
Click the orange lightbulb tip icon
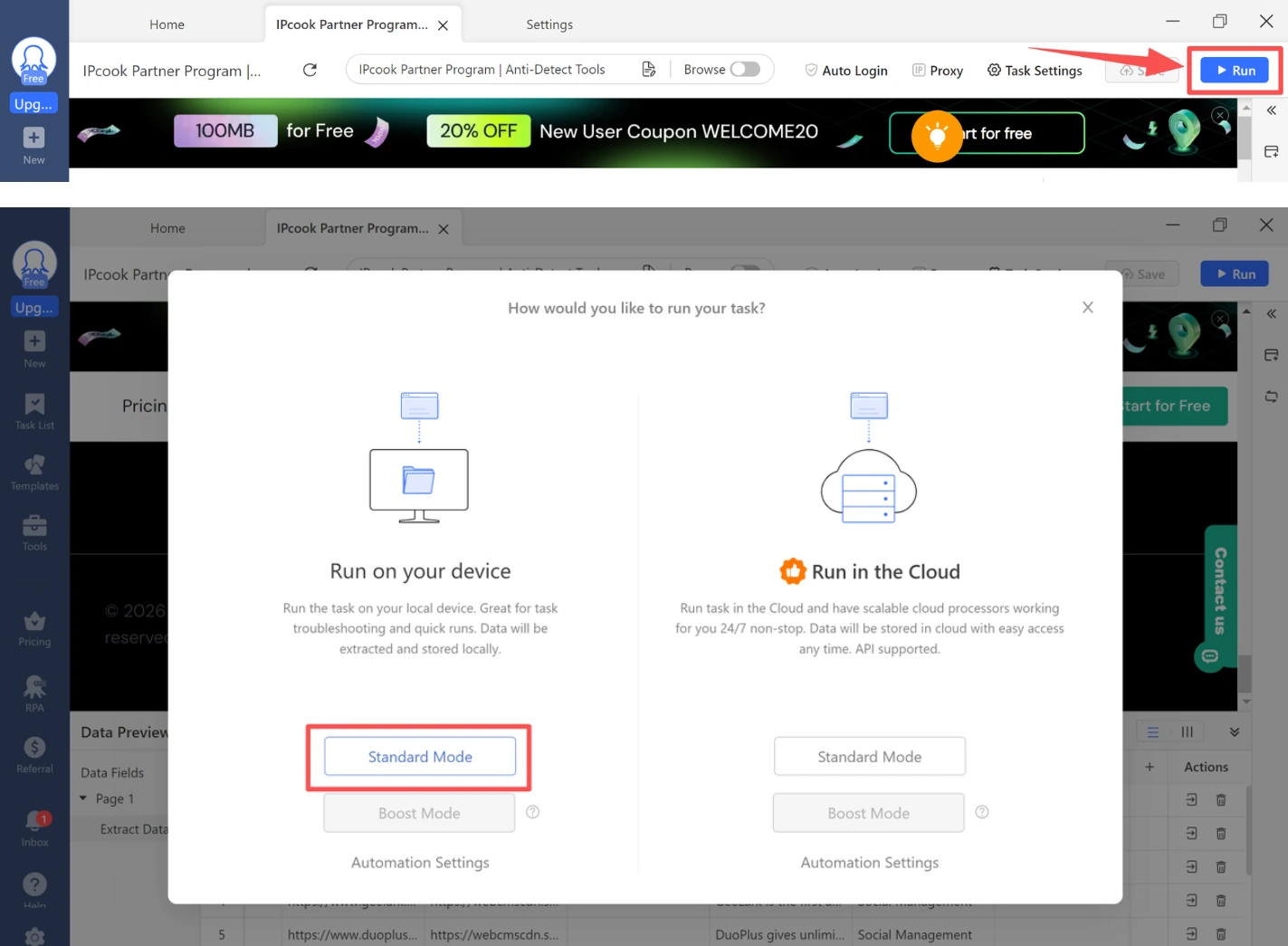937,136
